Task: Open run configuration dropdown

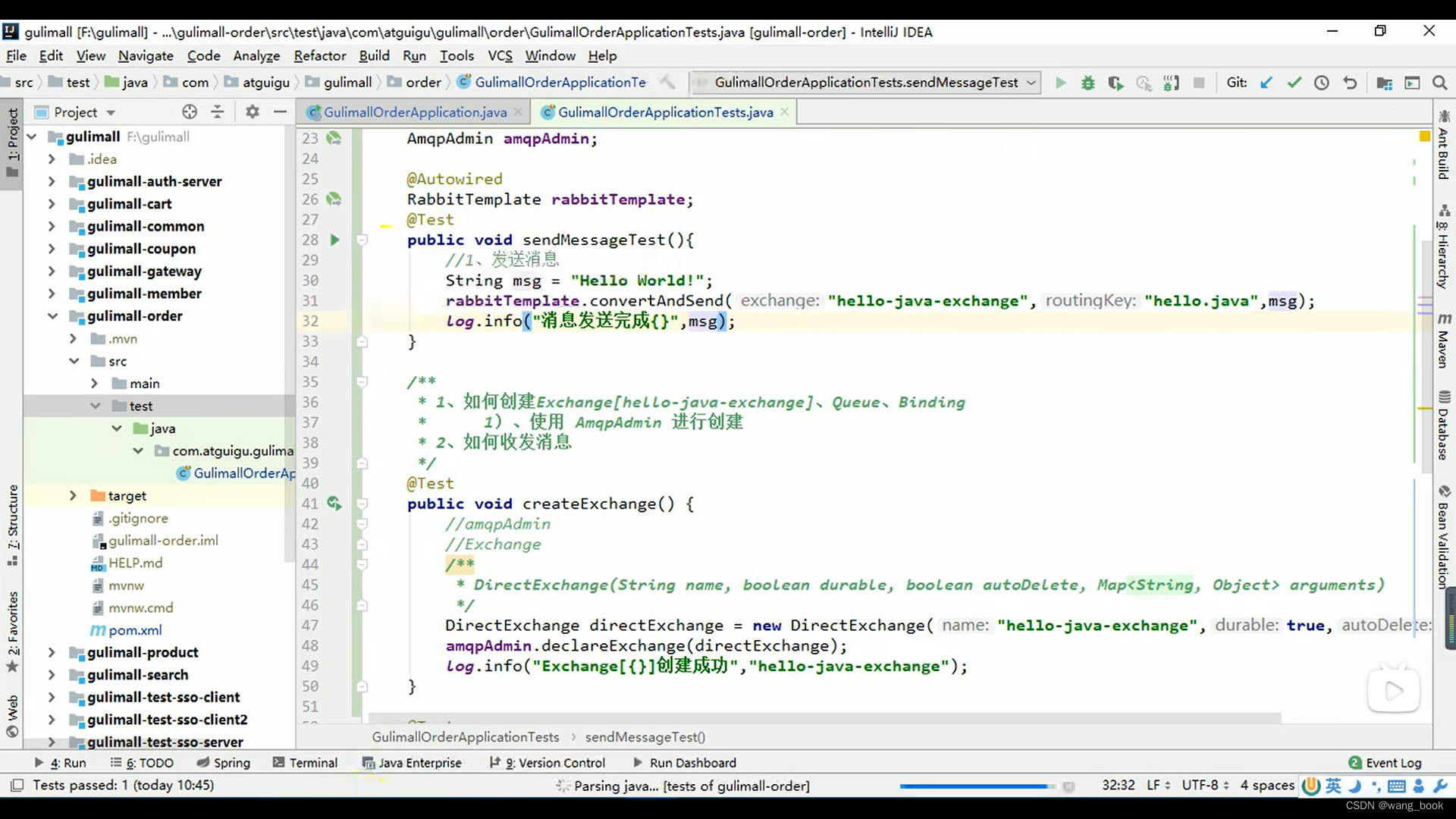Action: [1031, 83]
